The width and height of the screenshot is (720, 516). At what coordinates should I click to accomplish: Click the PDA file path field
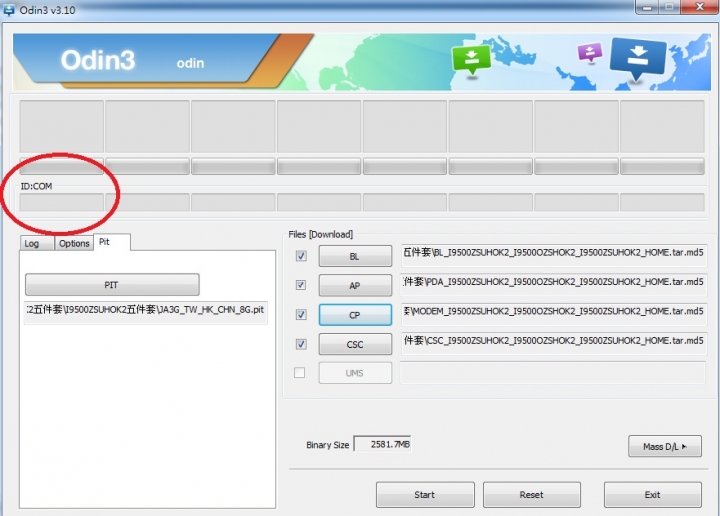pos(554,284)
